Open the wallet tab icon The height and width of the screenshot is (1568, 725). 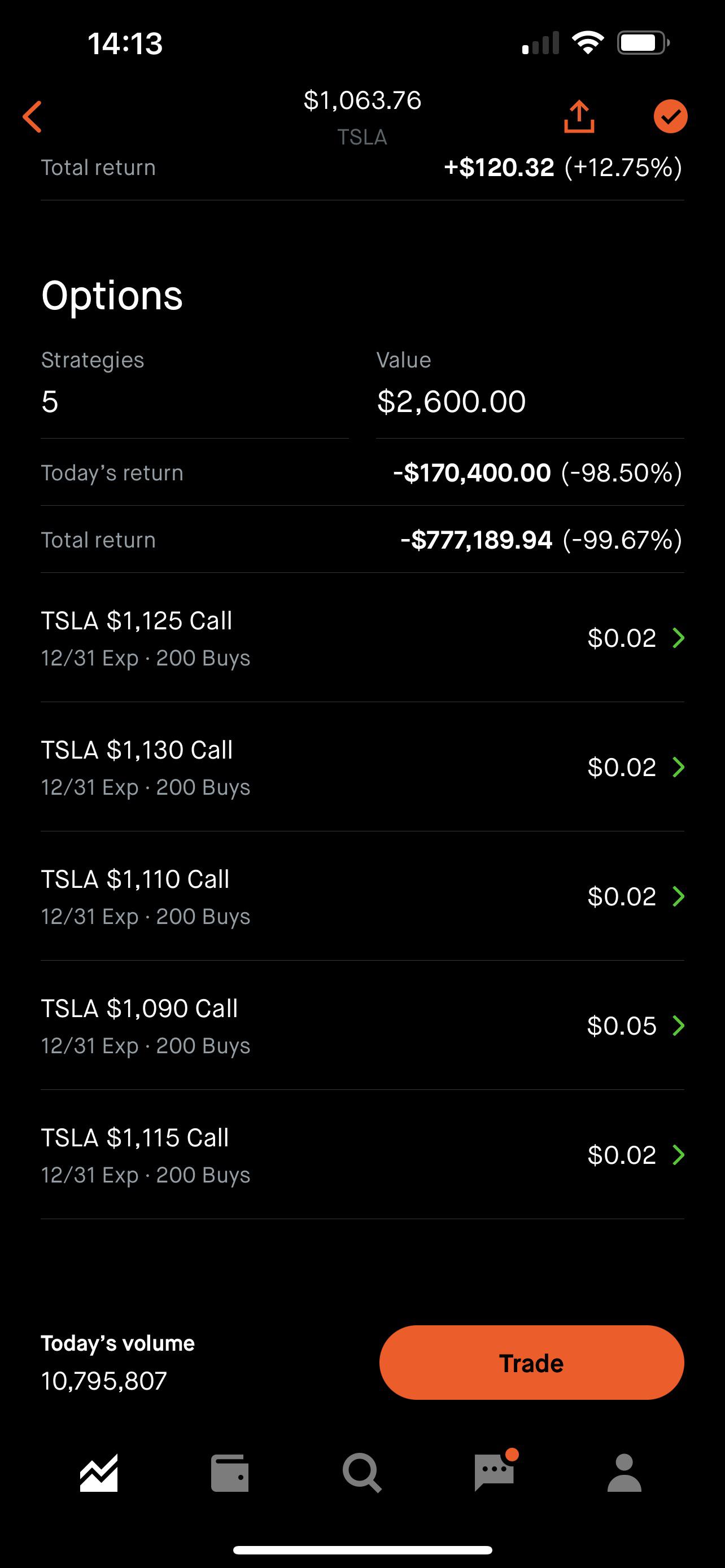pos(229,1473)
